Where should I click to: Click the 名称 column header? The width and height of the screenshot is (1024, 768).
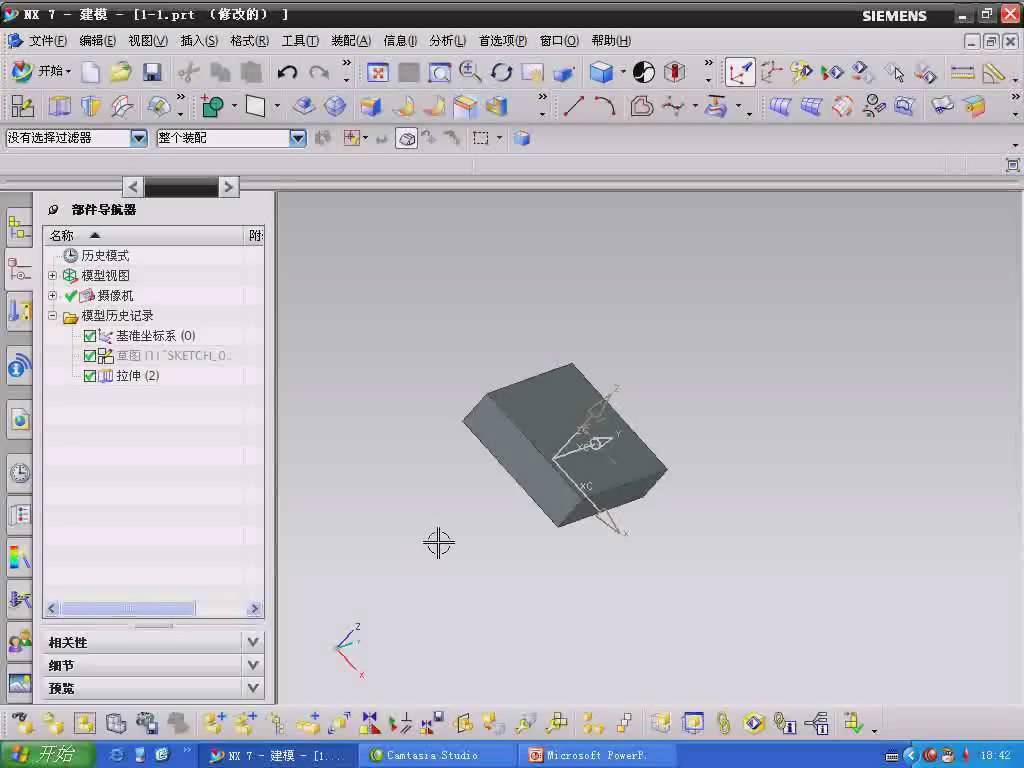pos(144,235)
